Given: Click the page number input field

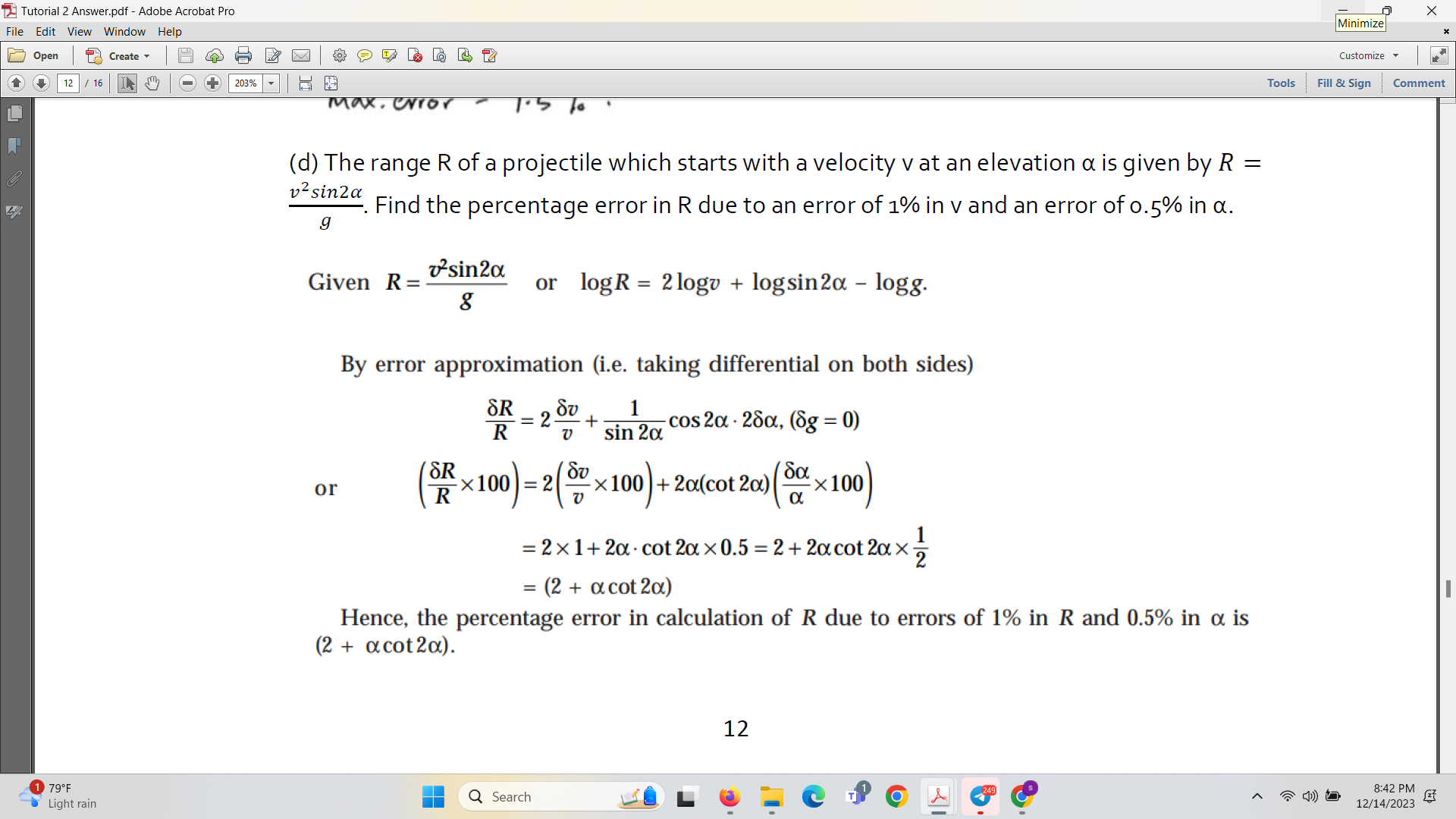Looking at the screenshot, I should [68, 83].
